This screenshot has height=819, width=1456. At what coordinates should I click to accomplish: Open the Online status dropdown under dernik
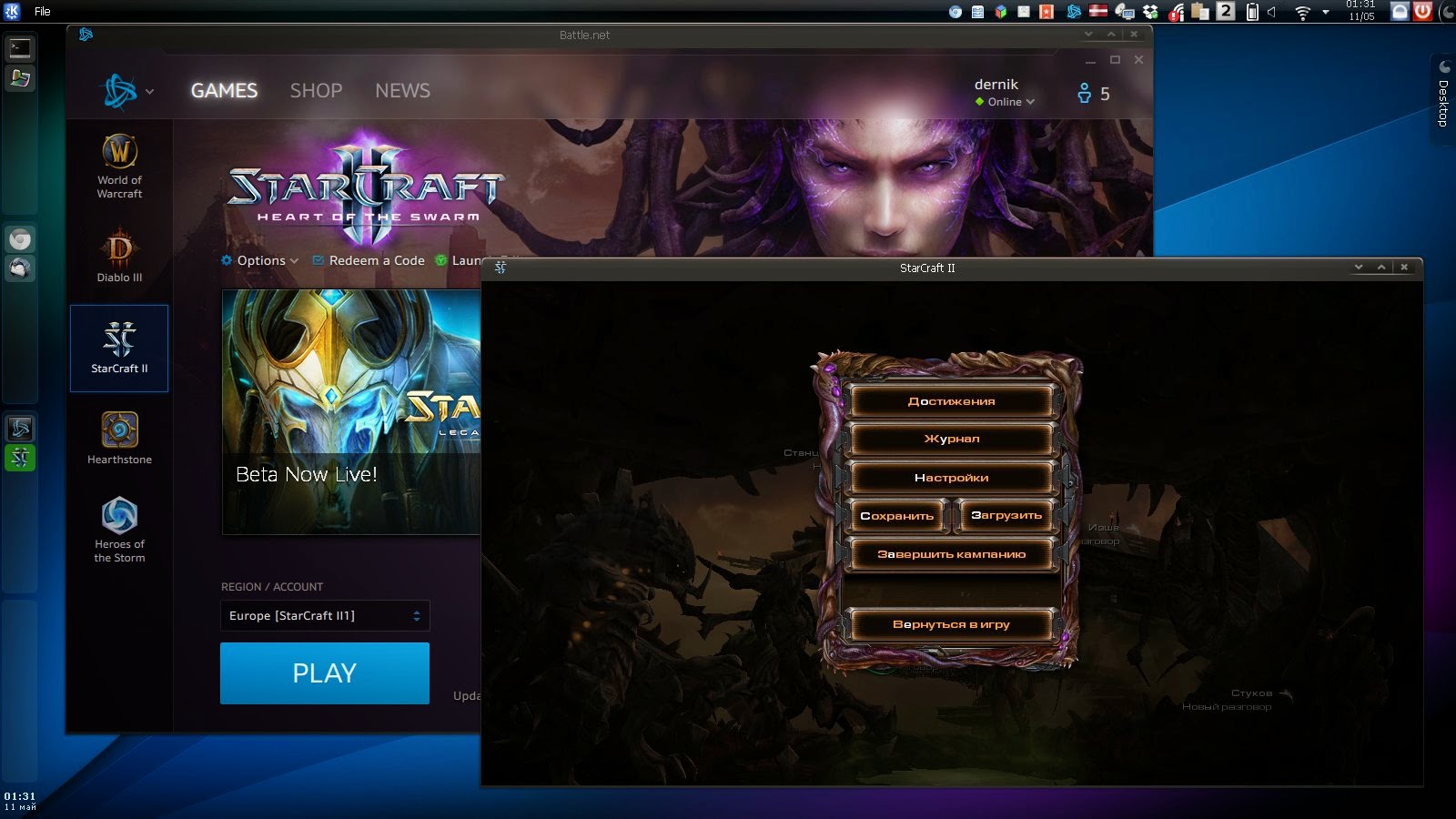click(1005, 102)
